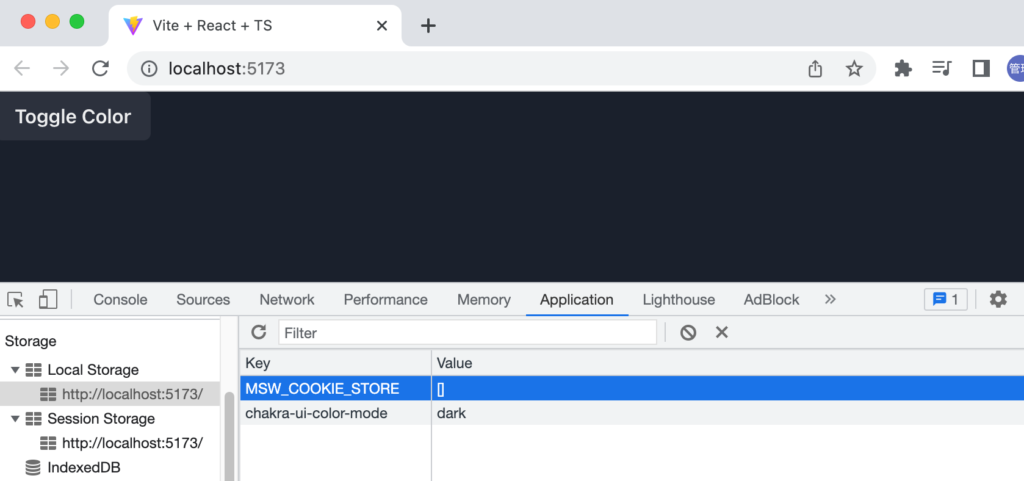
Task: Click the refresh storage icon
Action: click(259, 332)
